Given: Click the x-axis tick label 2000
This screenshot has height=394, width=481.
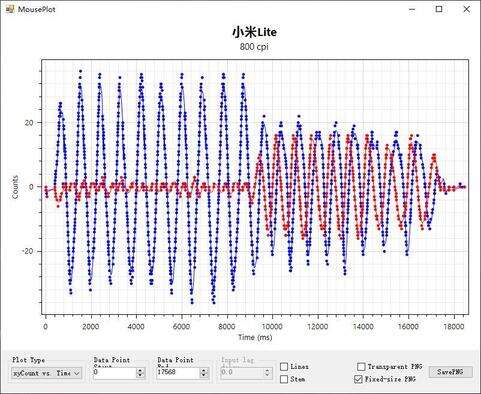Looking at the screenshot, I should point(91,326).
